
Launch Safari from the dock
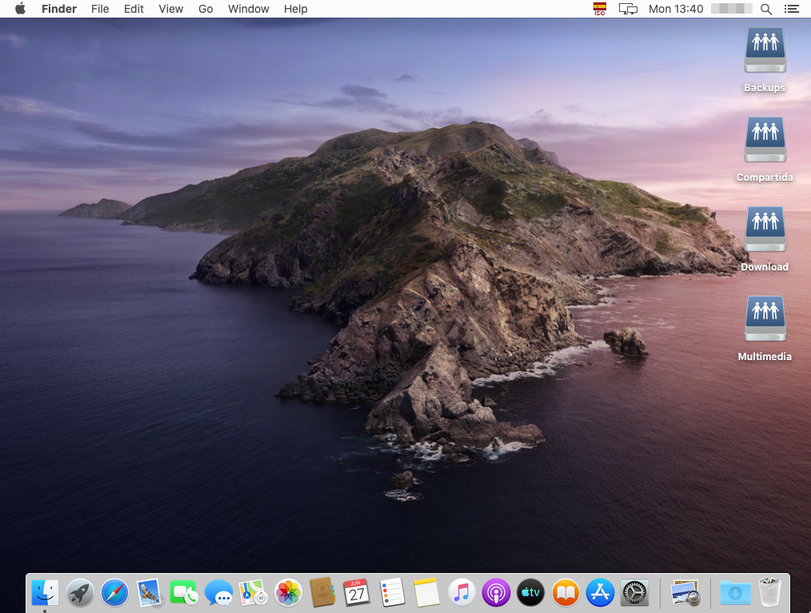coord(115,593)
